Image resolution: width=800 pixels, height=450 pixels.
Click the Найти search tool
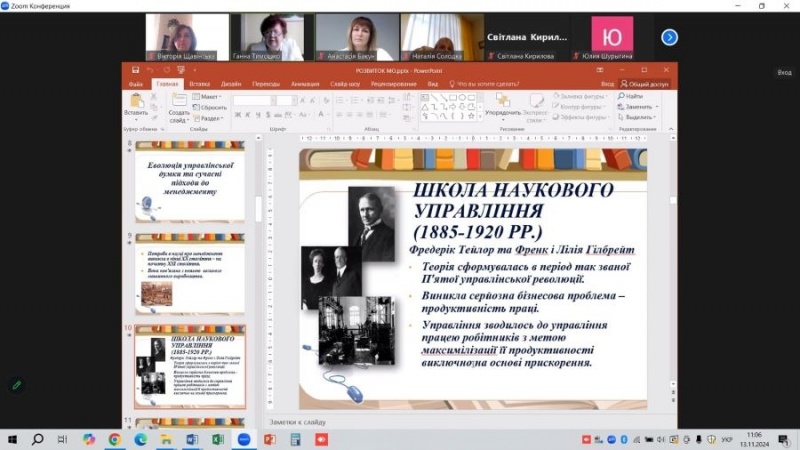point(636,96)
